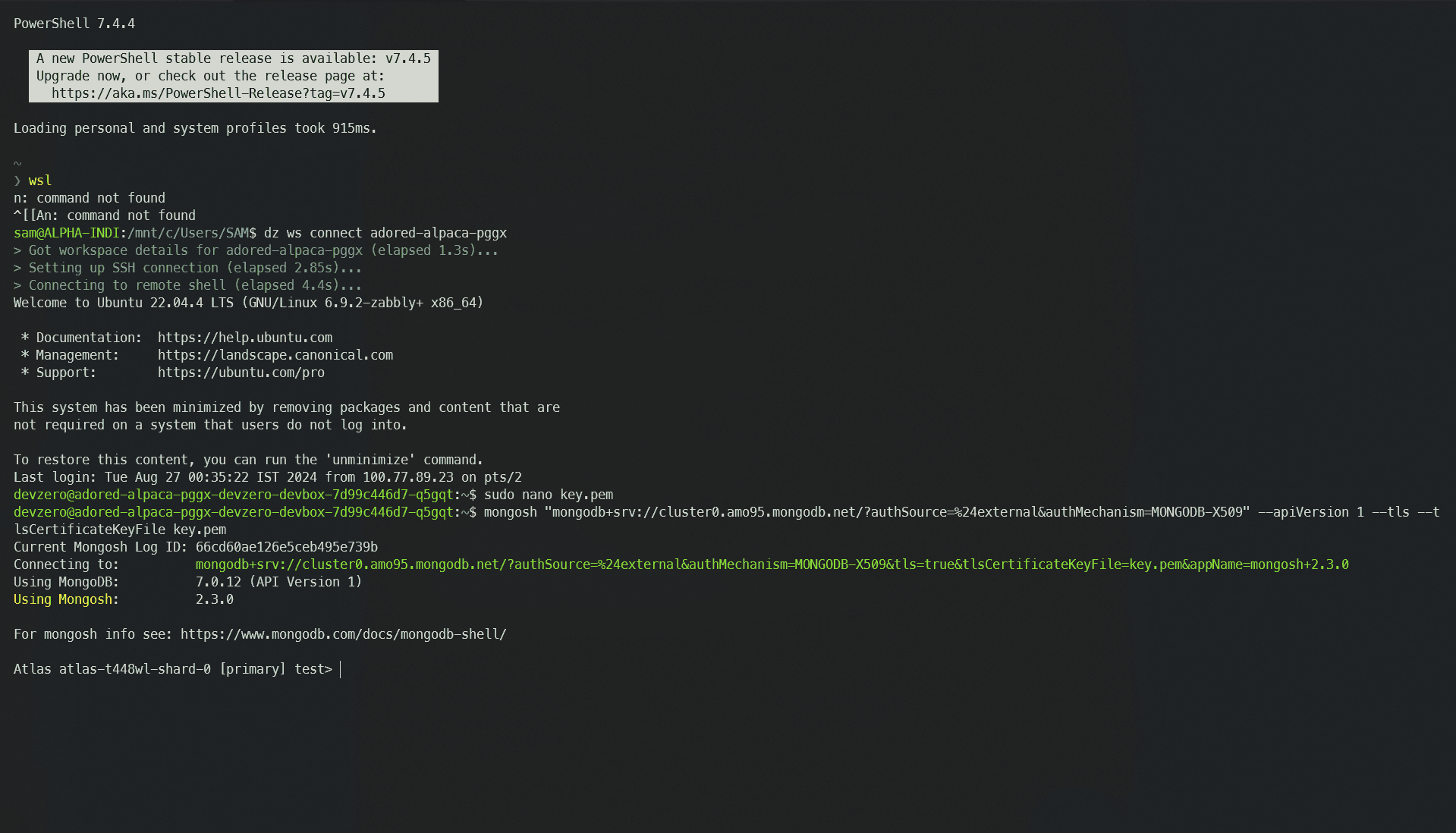Image resolution: width=1456 pixels, height=833 pixels.
Task: Open the mongosh documentation URL
Action: 342,633
